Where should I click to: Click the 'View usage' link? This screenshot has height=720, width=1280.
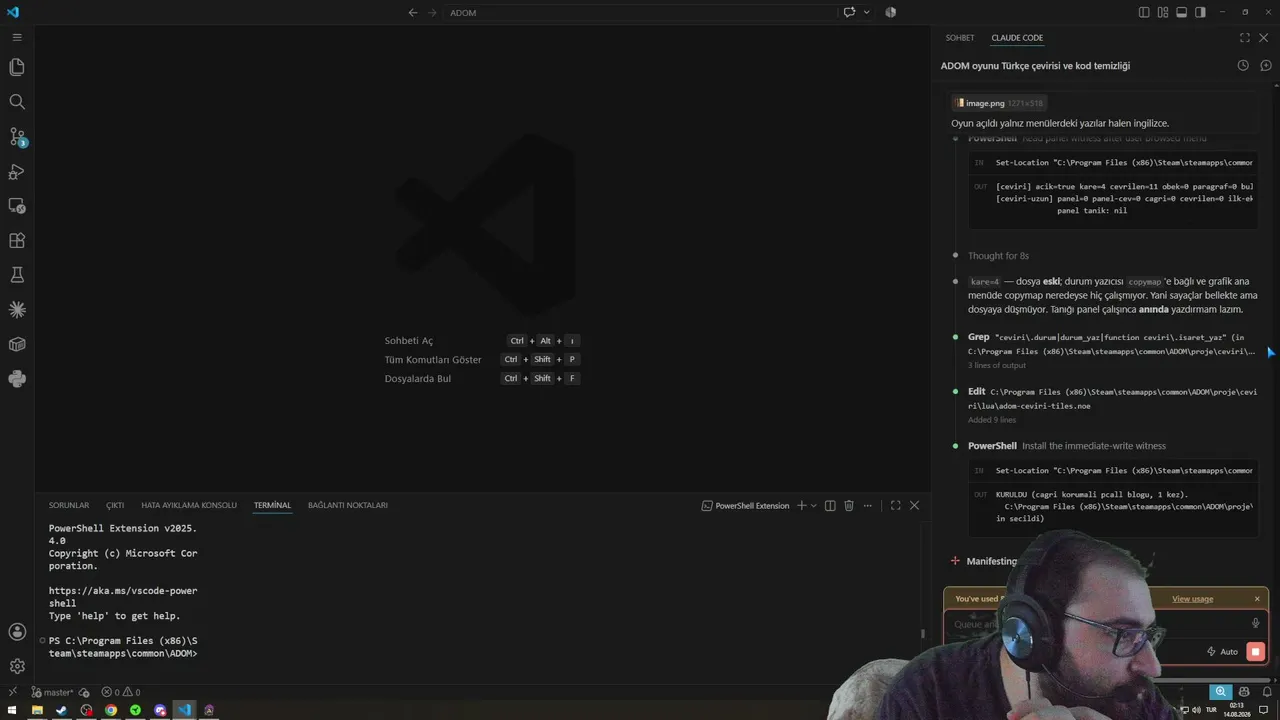pyautogui.click(x=1192, y=599)
